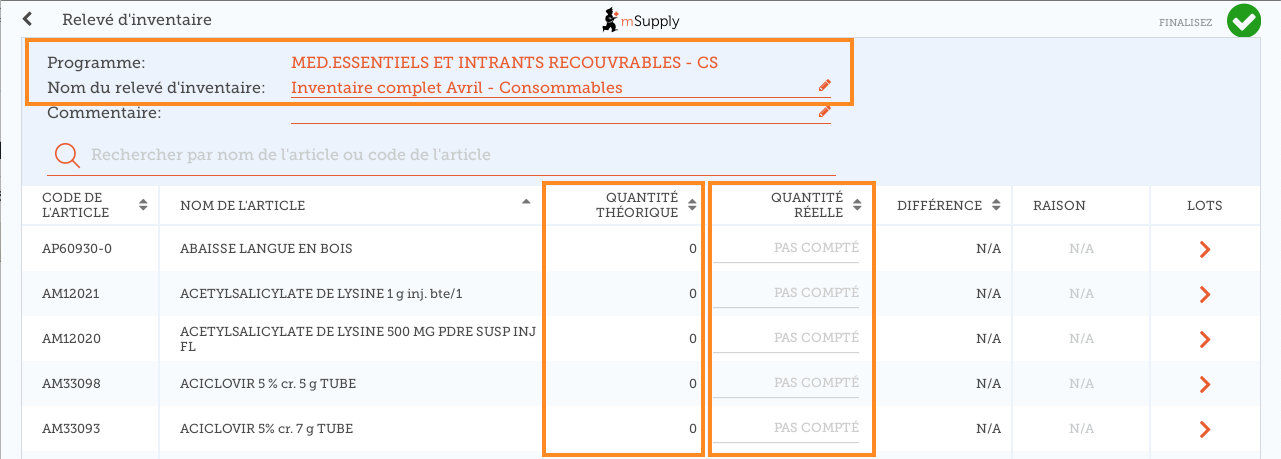Click the mSupply logo in header
The height and width of the screenshot is (459, 1281).
pos(640,19)
